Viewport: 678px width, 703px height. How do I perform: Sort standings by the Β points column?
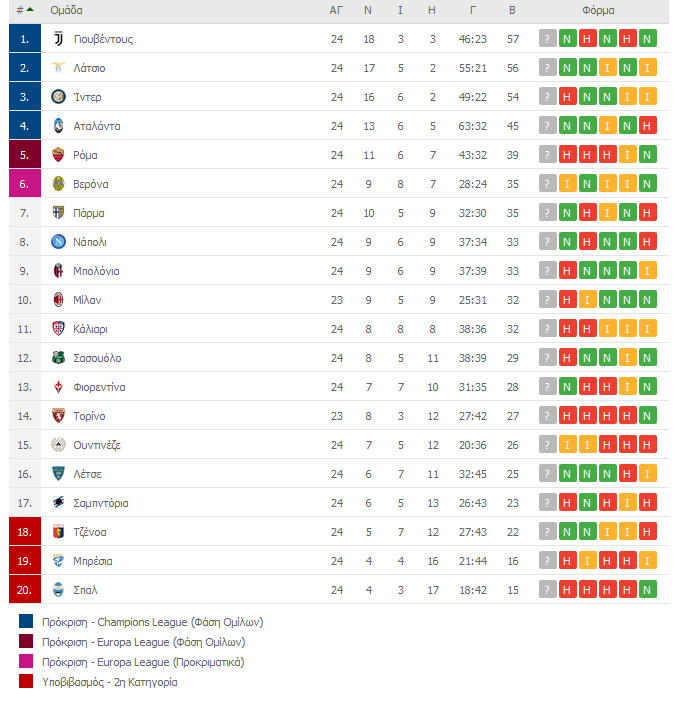point(512,10)
